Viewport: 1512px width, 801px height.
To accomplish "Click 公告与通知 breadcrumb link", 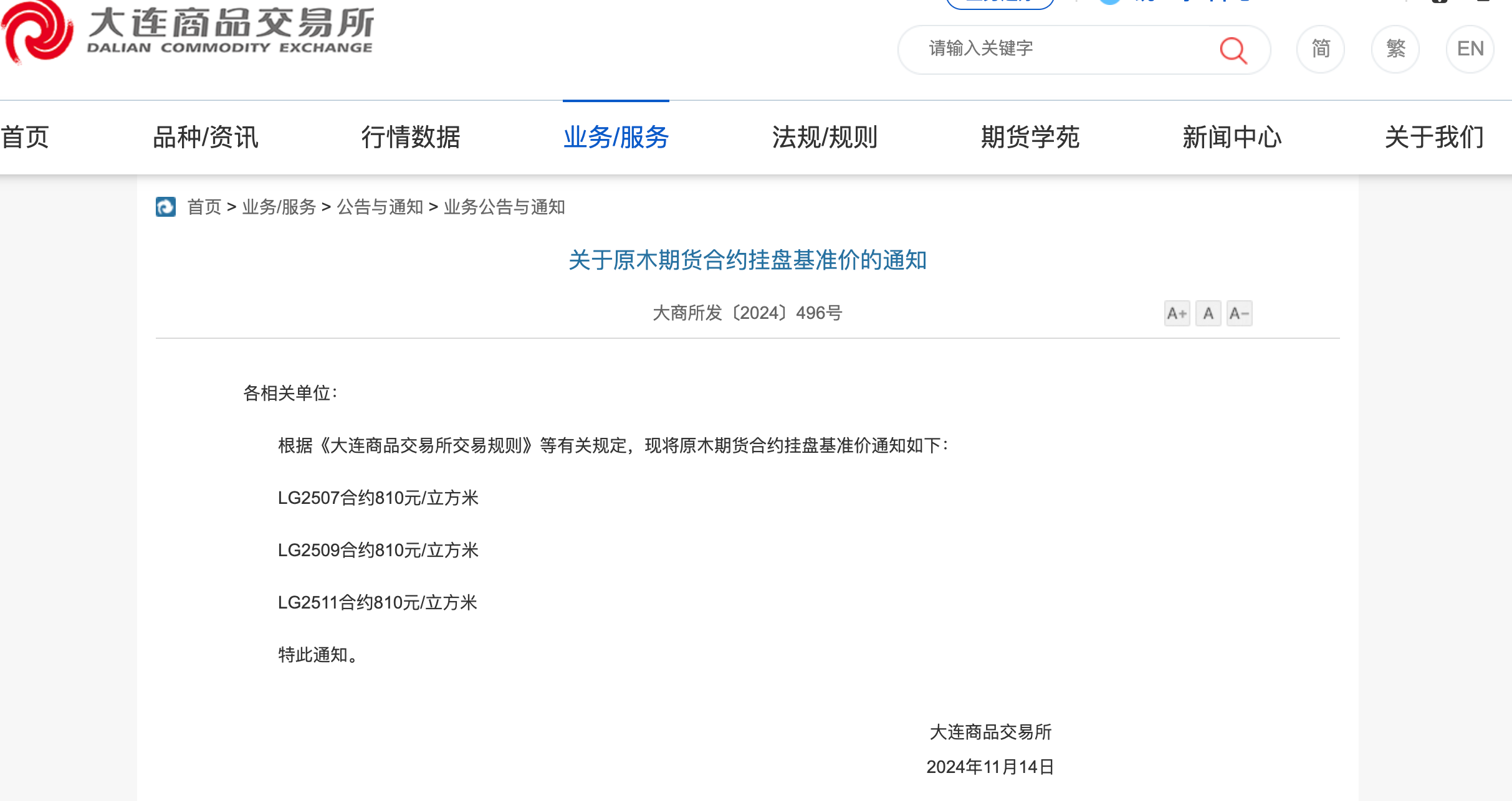I will click(x=380, y=207).
